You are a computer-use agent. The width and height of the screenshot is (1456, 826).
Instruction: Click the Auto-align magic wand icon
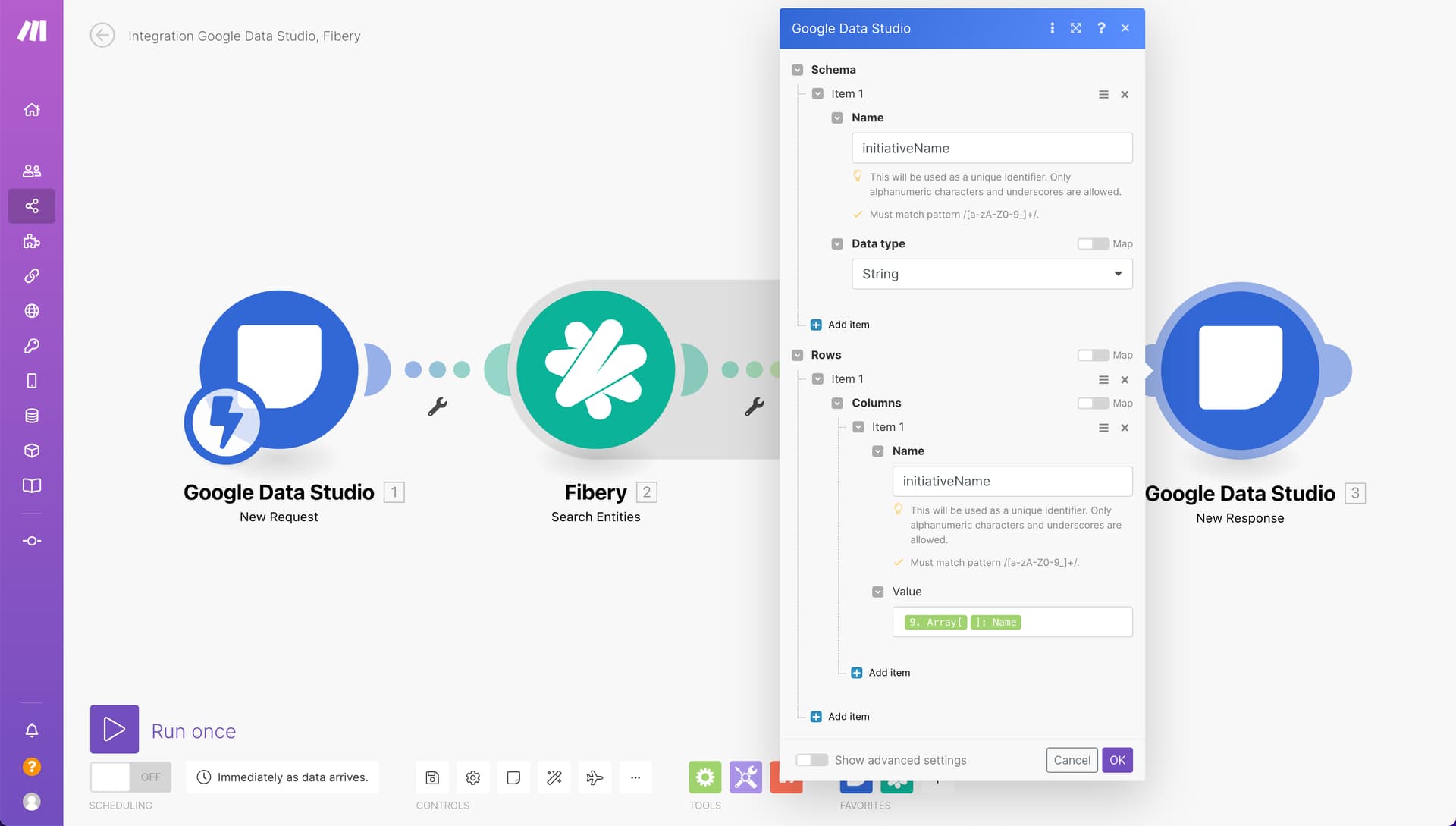pos(554,777)
